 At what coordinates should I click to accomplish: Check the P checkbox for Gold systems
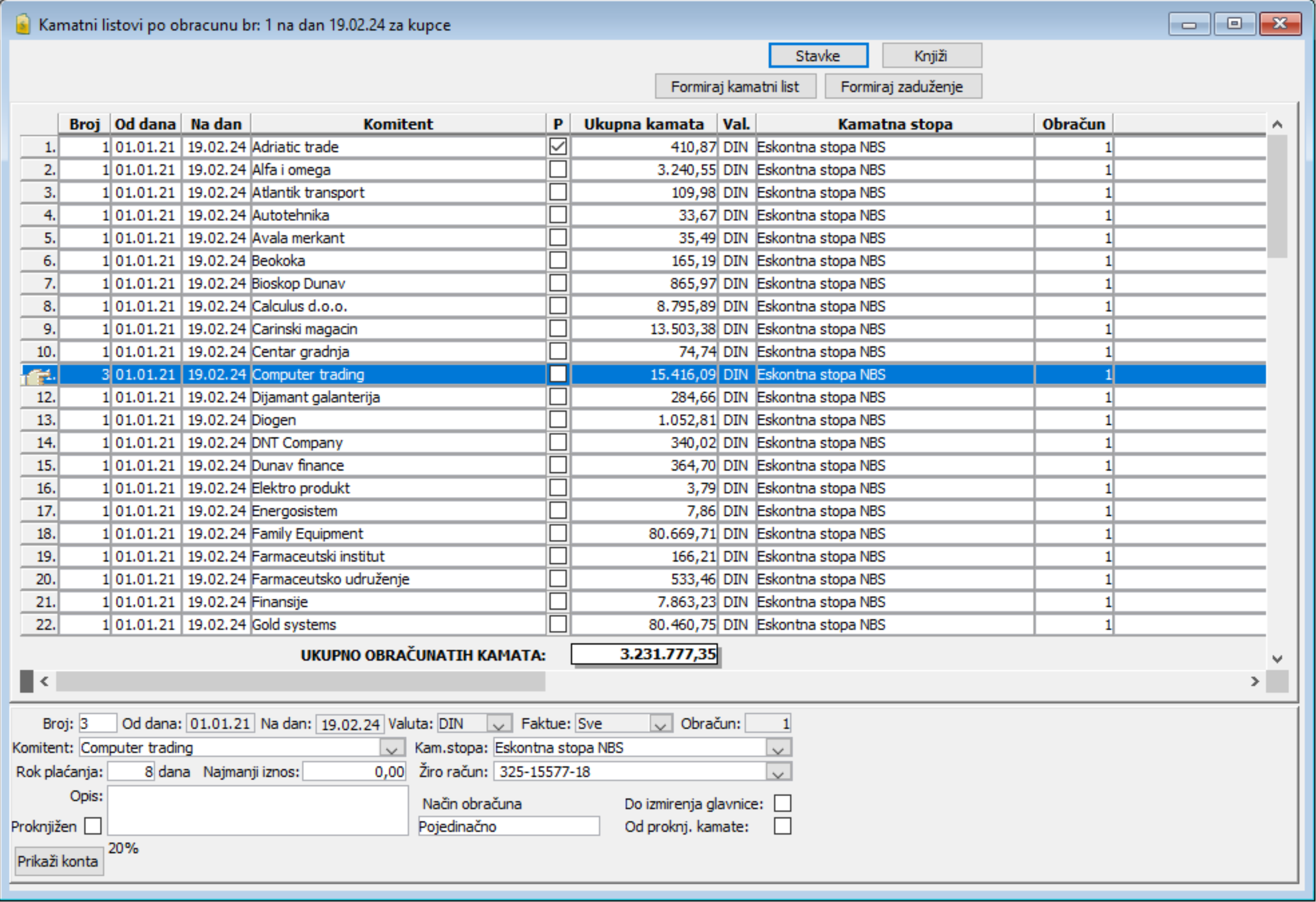coord(558,624)
